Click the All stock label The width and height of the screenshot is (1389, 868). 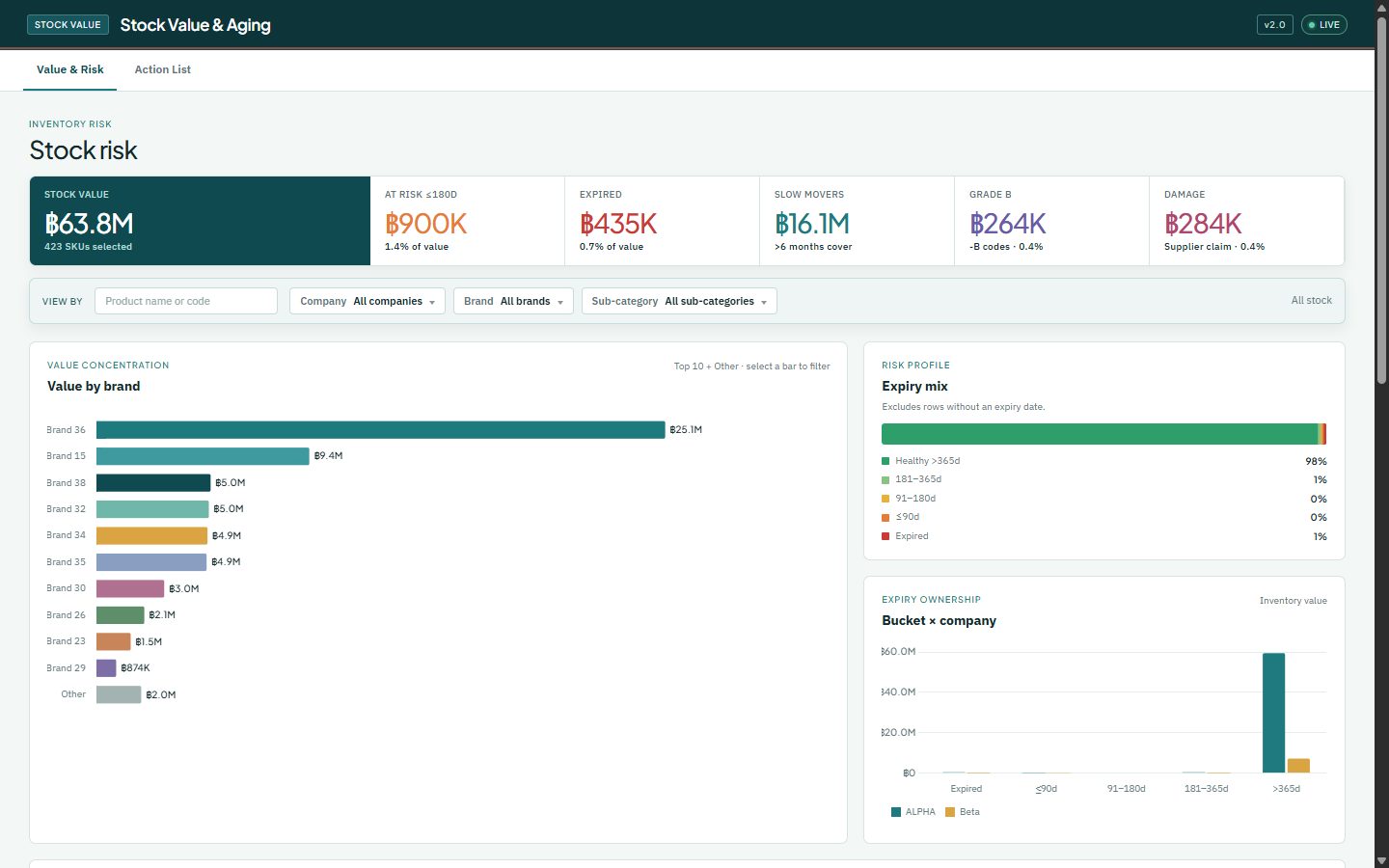click(1311, 301)
